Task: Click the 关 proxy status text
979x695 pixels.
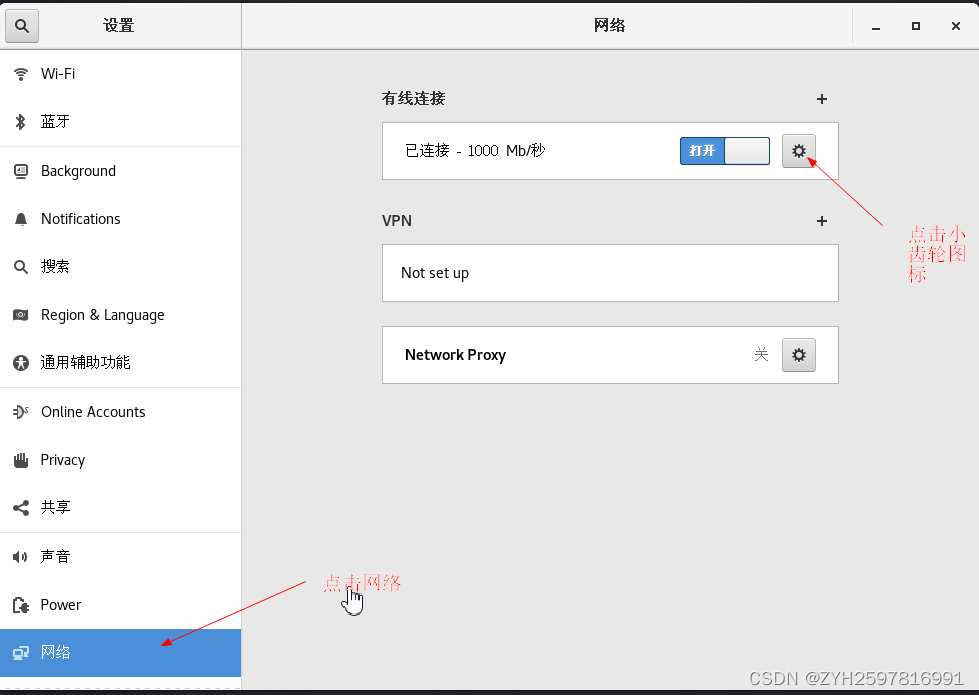Action: click(x=761, y=355)
